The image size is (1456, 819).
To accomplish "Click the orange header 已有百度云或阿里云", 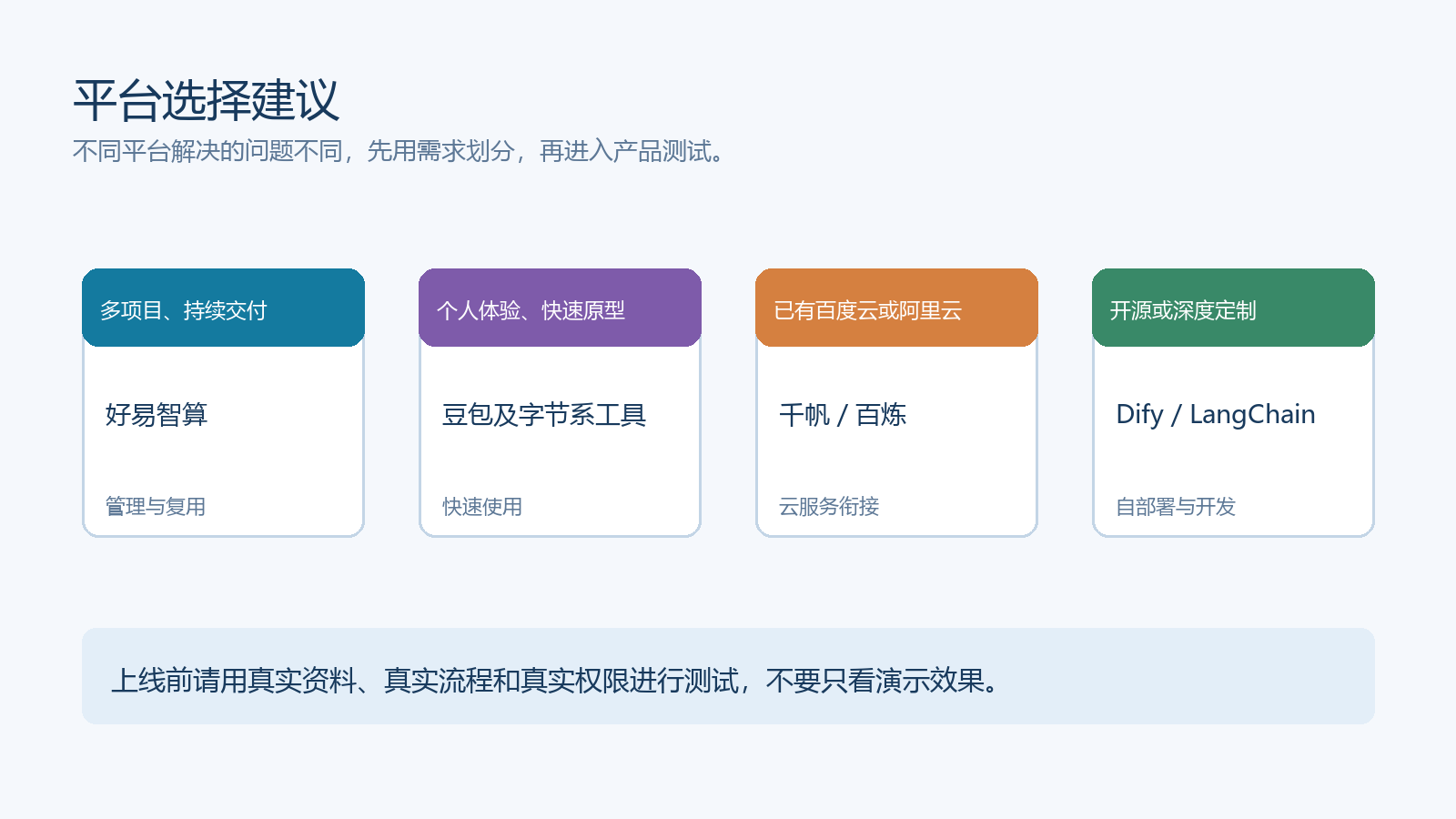I will pyautogui.click(x=896, y=308).
